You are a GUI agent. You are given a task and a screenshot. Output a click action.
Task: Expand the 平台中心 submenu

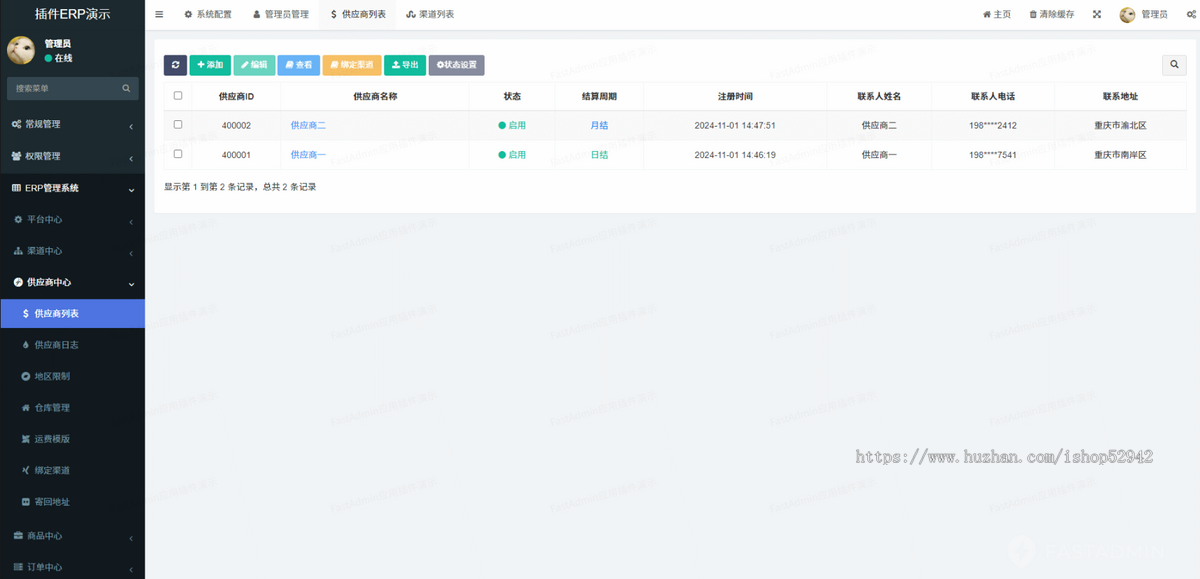72,219
